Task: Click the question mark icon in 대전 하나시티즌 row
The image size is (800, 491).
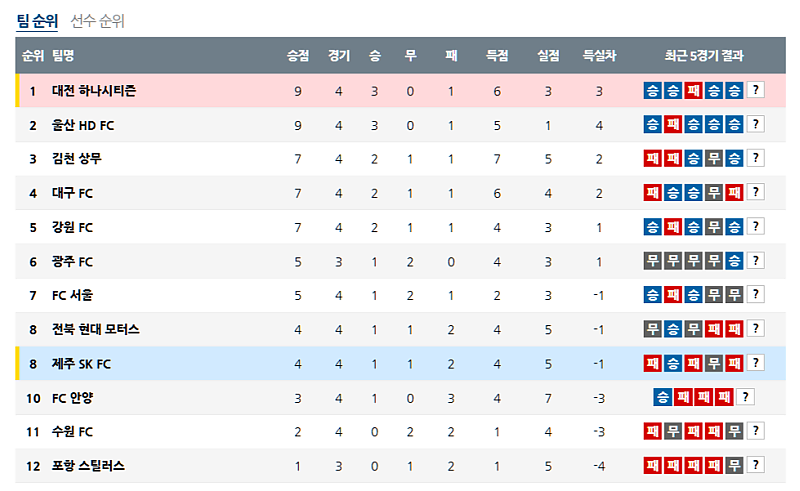Action: click(x=756, y=91)
